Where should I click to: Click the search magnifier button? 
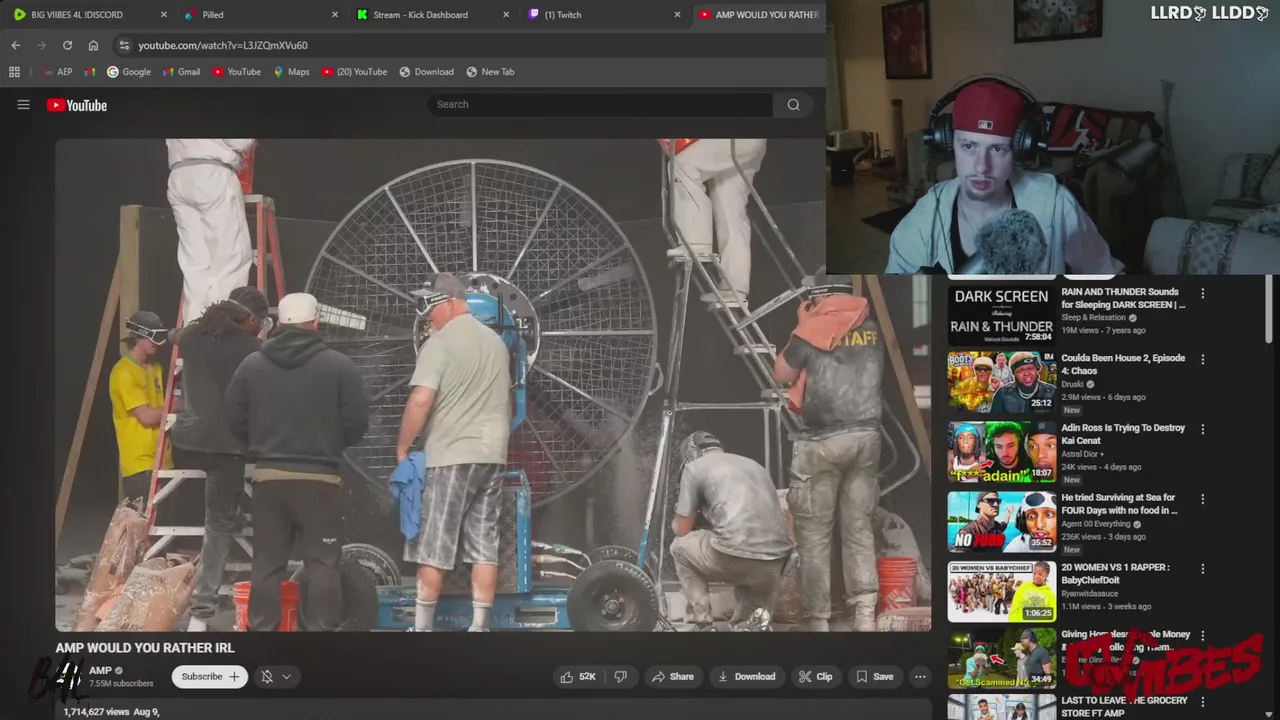(793, 104)
